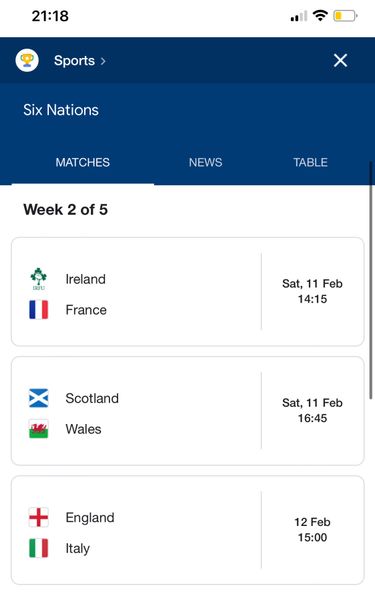Tap the Week 2 of 5 heading
Screen dimensions: 375x600
click(x=65, y=210)
